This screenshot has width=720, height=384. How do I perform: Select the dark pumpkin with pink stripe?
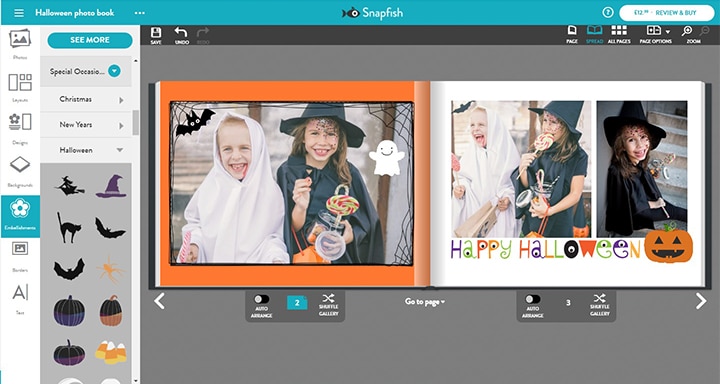(69, 352)
